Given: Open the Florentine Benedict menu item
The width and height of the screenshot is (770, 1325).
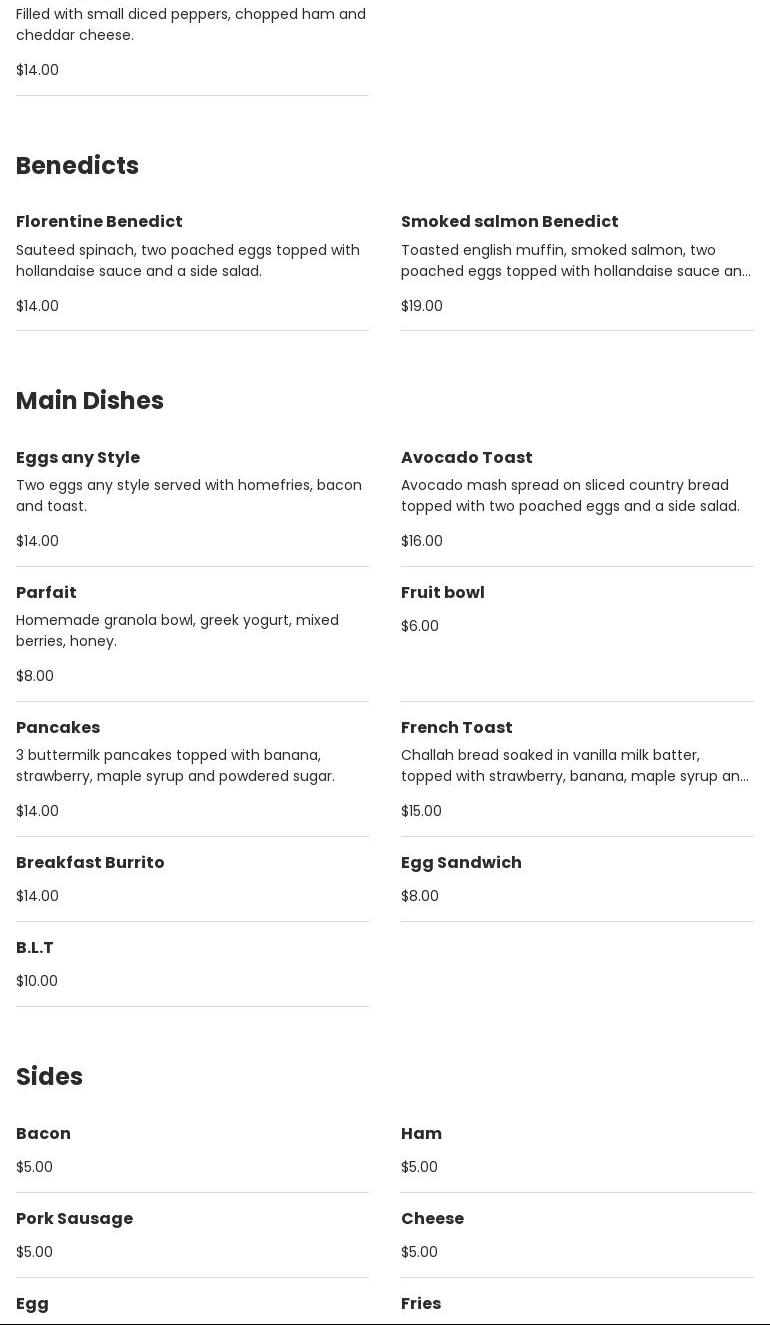Looking at the screenshot, I should (x=99, y=222).
